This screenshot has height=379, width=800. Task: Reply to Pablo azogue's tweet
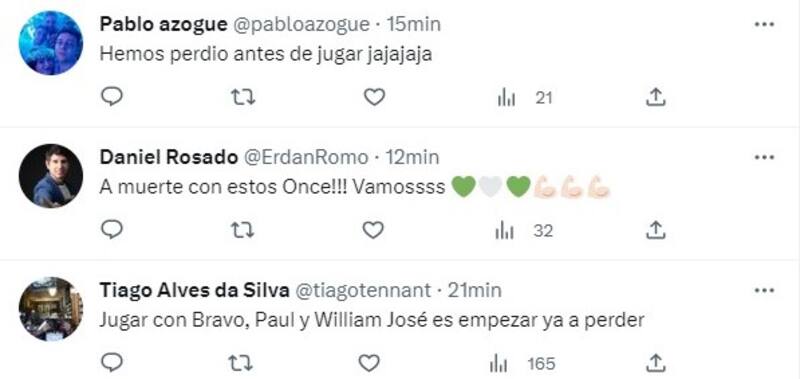click(111, 96)
